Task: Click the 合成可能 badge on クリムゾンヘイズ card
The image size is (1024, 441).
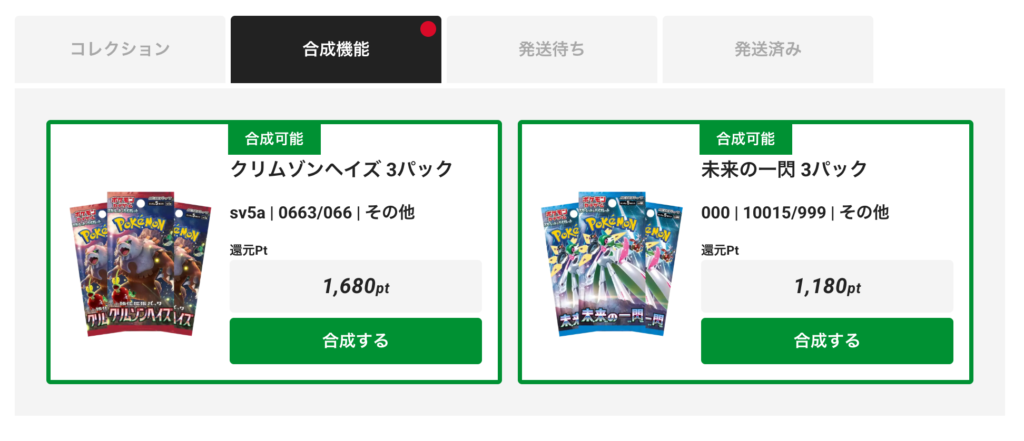Action: click(274, 139)
